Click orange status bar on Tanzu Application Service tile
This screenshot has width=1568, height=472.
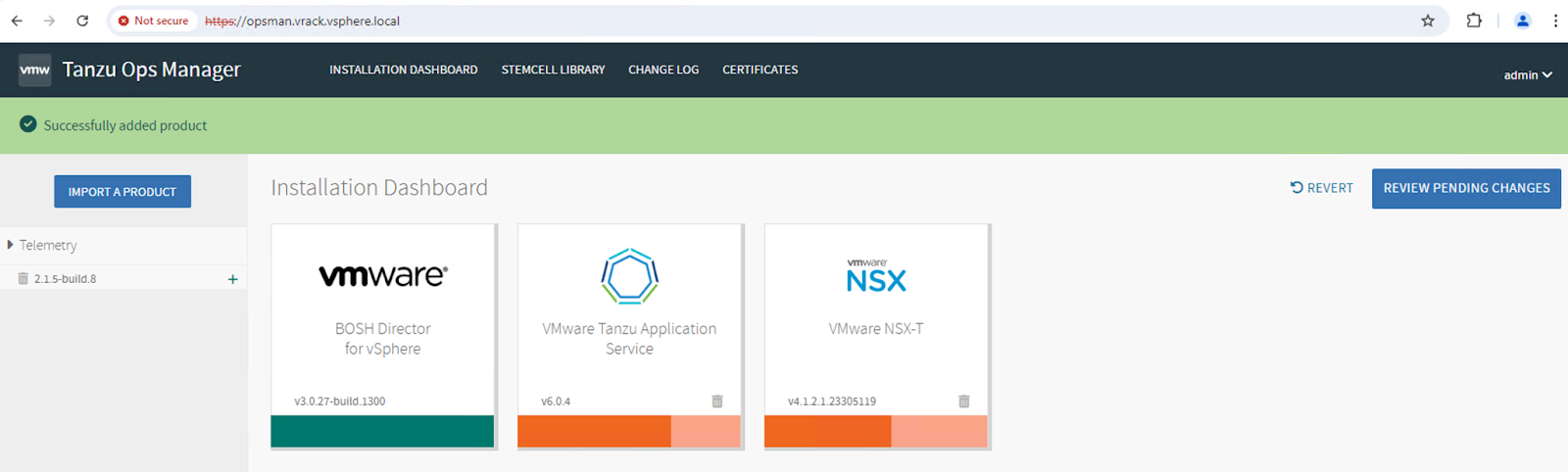(629, 431)
